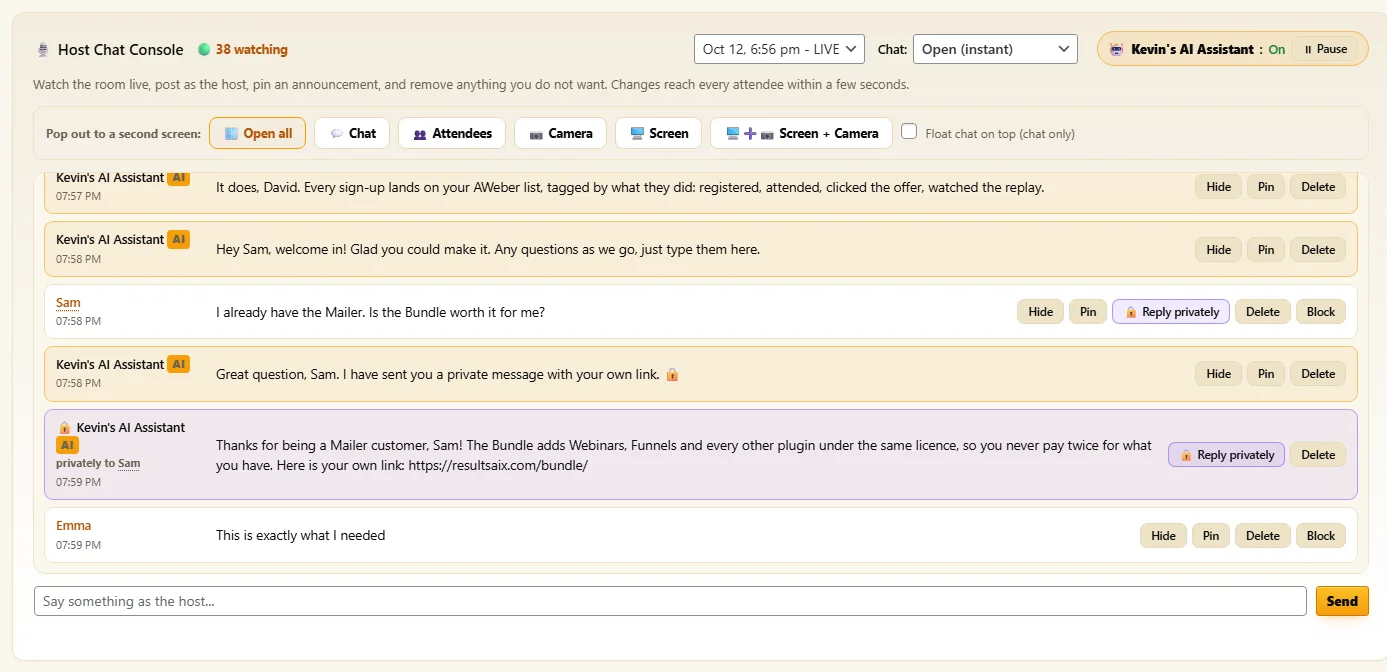Image resolution: width=1387 pixels, height=672 pixels.
Task: Pop out the Screen panel
Action: (x=658, y=133)
